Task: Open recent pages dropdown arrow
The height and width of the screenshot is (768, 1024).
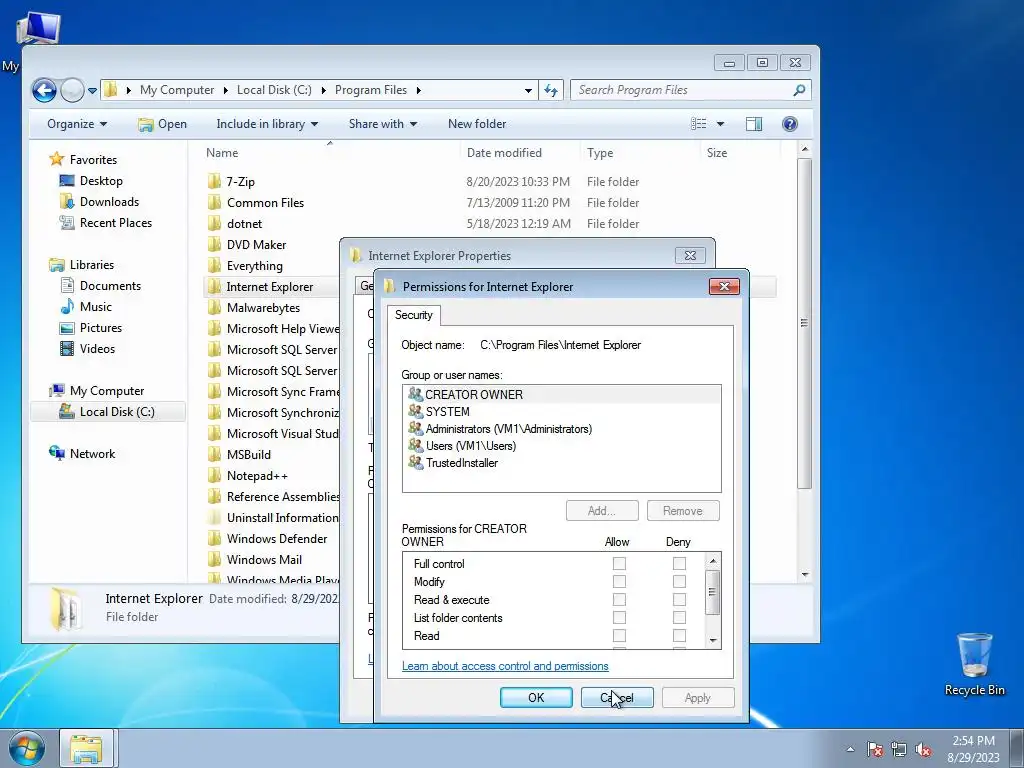Action: (92, 91)
